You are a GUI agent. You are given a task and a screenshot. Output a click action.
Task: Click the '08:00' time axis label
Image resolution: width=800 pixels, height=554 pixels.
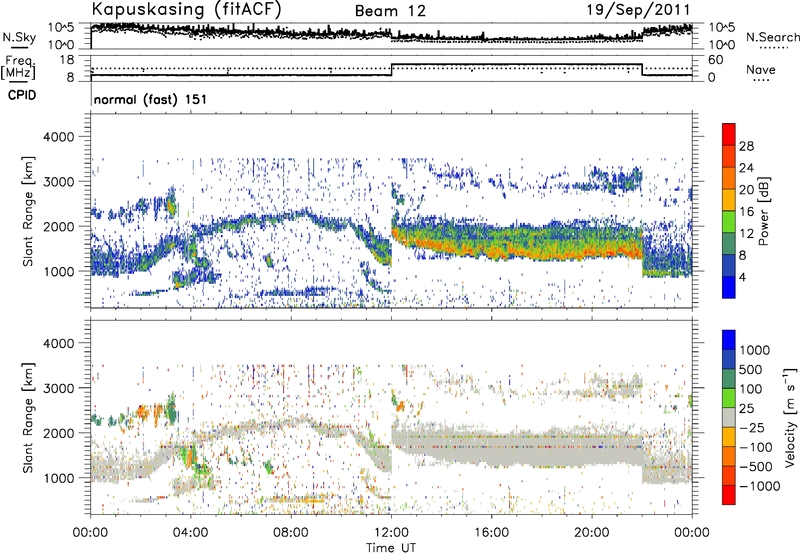[291, 533]
